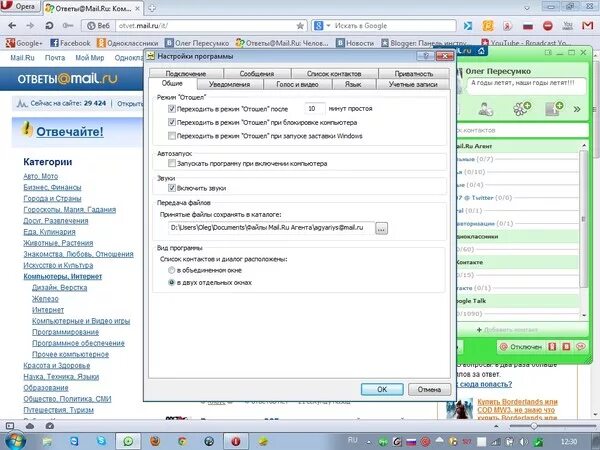This screenshot has height=450, width=600.
Task: Click home icon in Mail.Ru Agent header
Action: coord(481,51)
